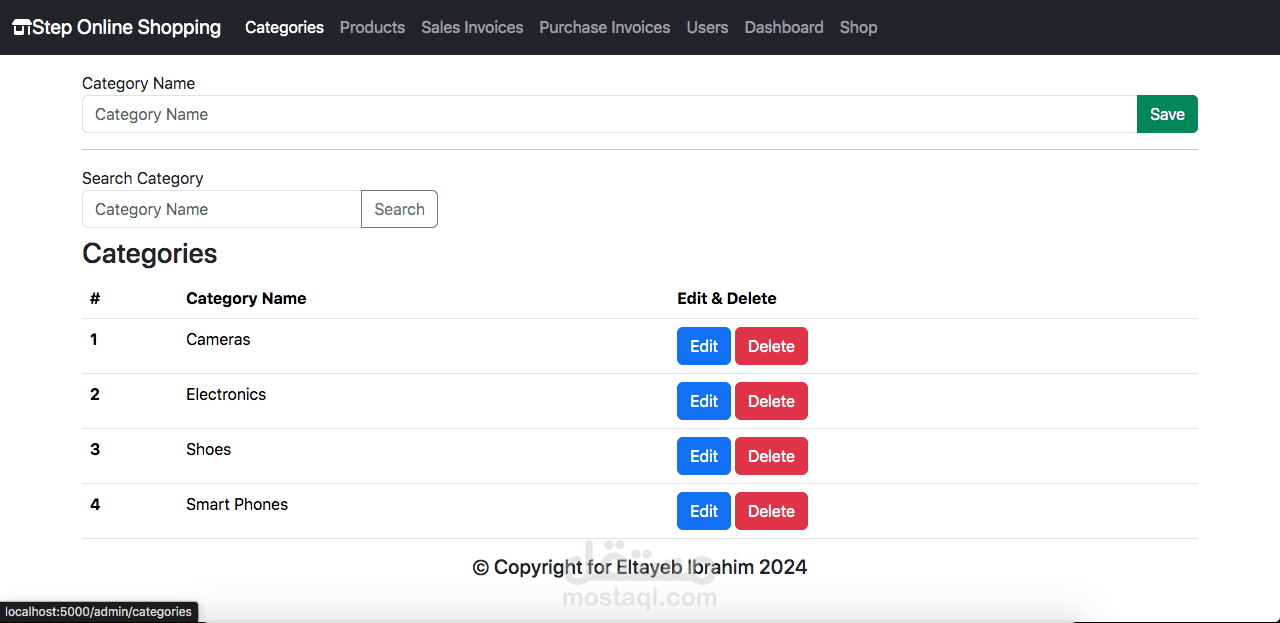This screenshot has width=1280, height=623.
Task: Go to the Products page
Action: [x=372, y=28]
